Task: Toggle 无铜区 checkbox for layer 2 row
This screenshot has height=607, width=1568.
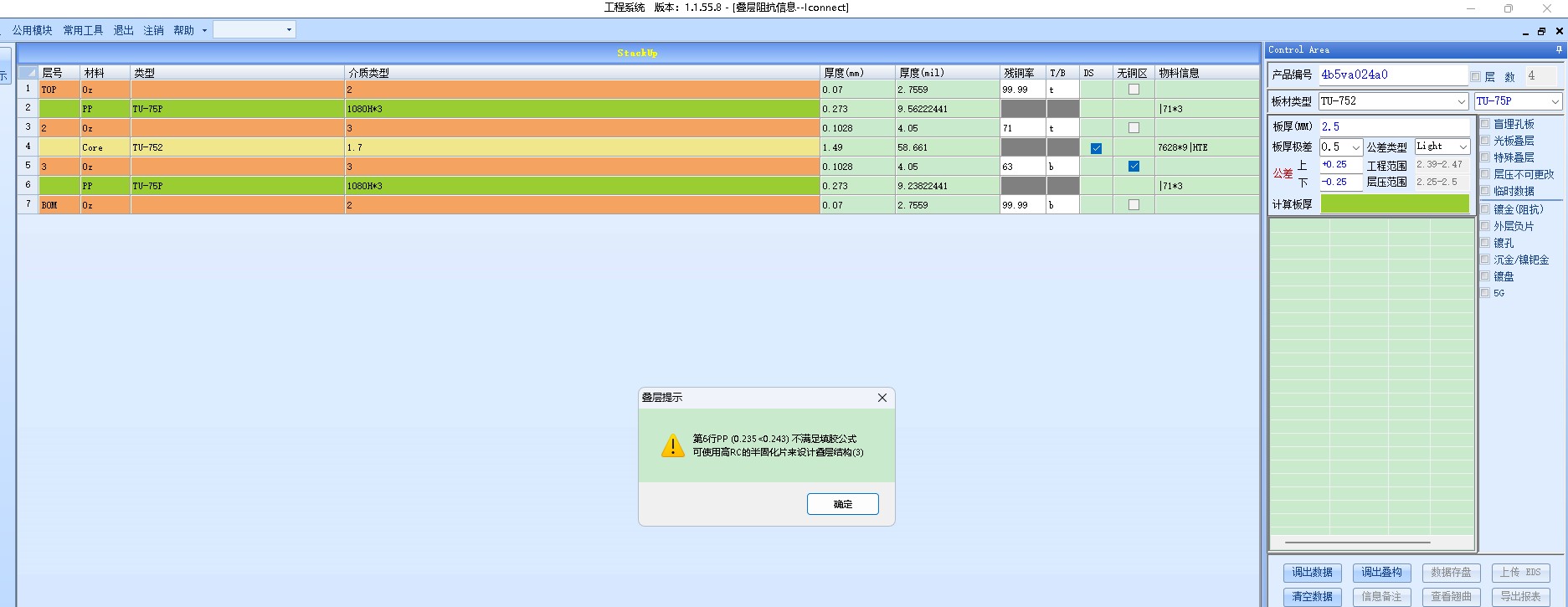Action: 1134,128
